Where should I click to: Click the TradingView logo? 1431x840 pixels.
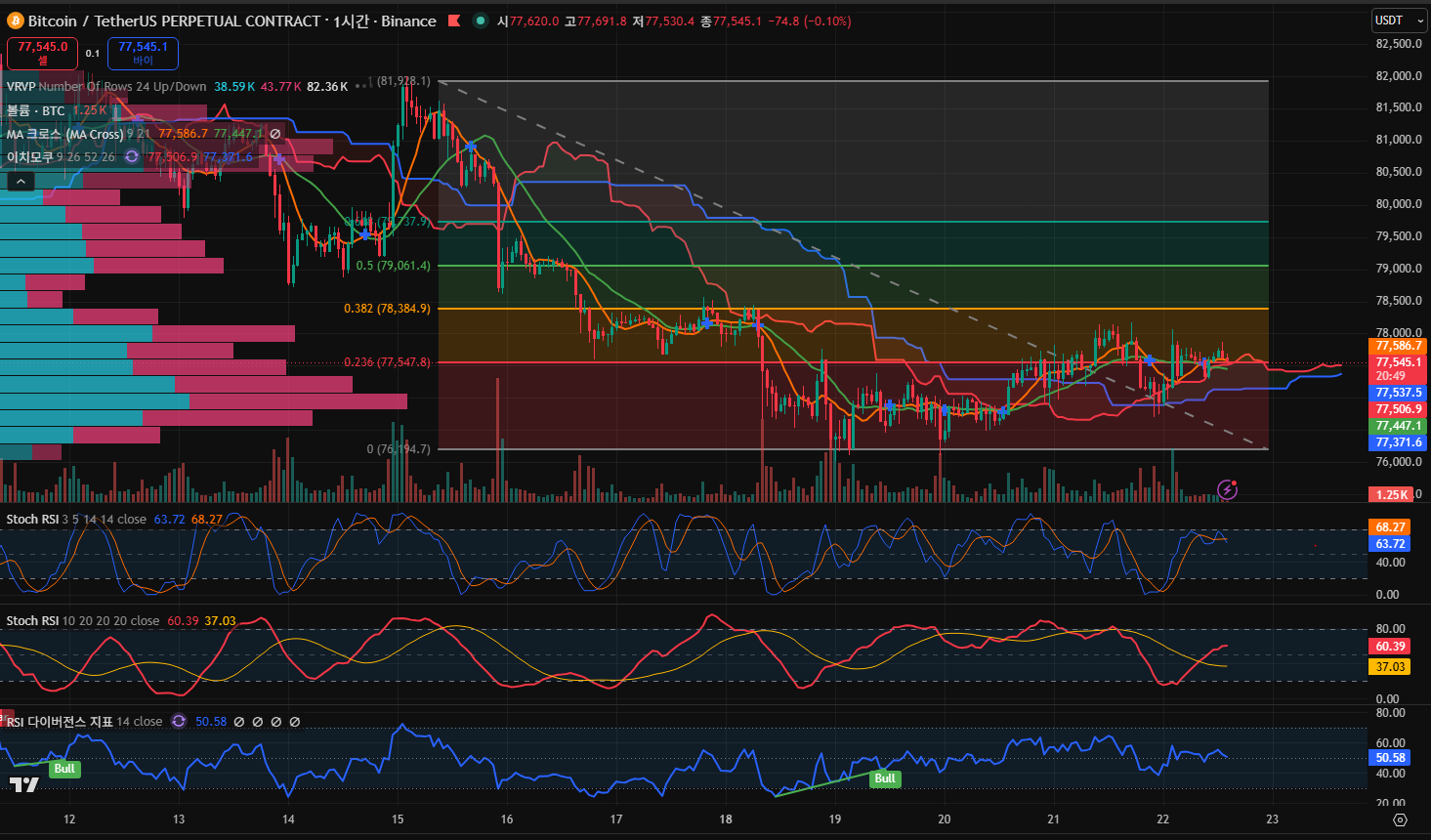[24, 784]
